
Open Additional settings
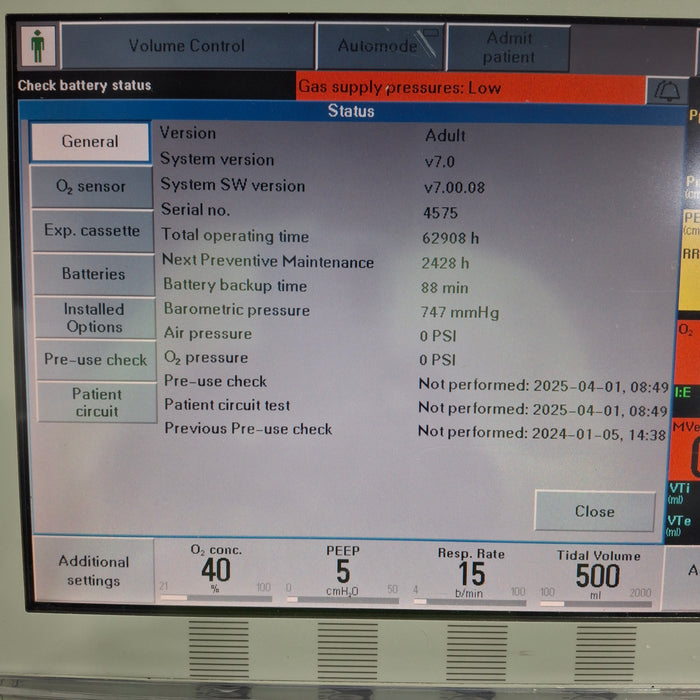94,571
